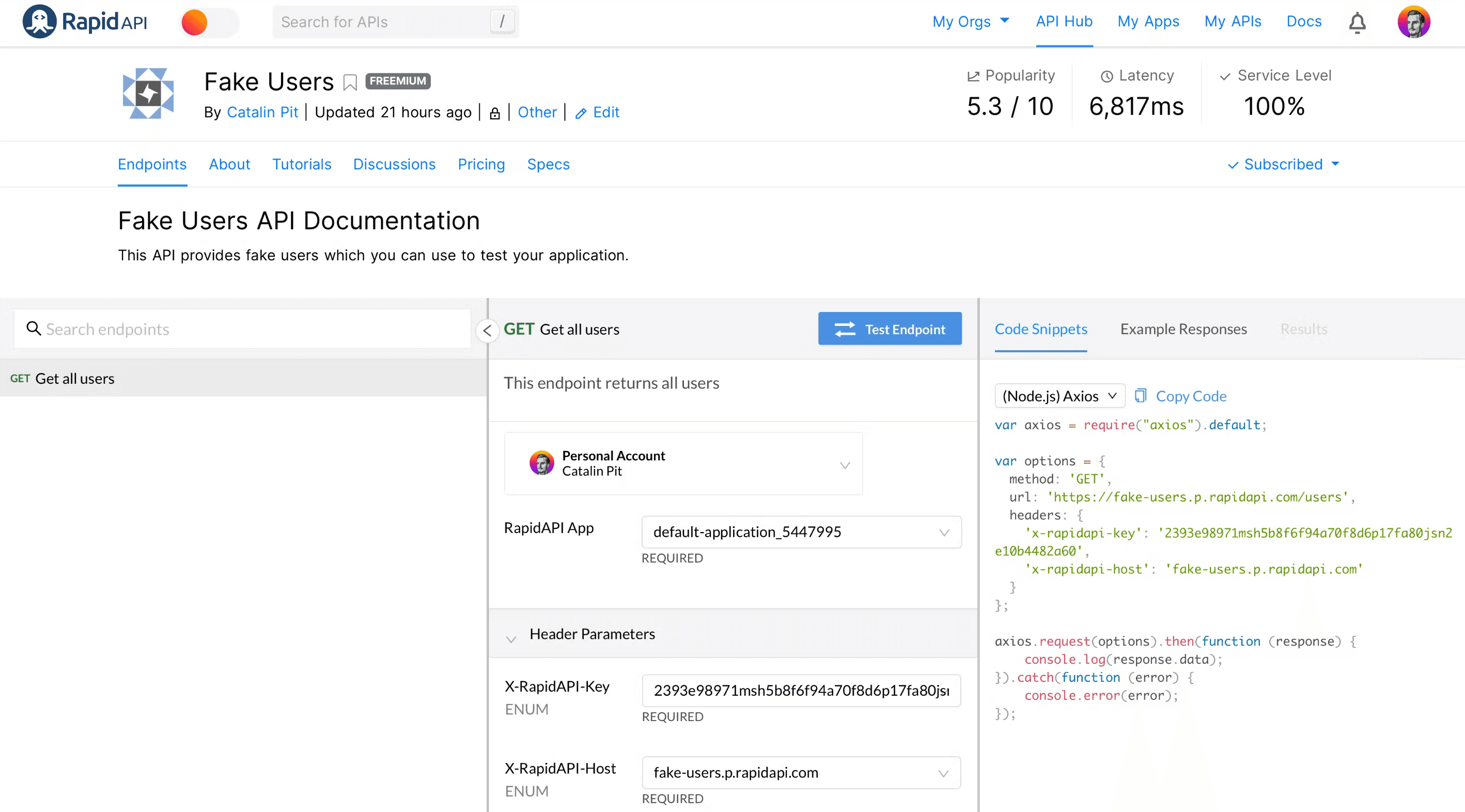The width and height of the screenshot is (1465, 812).
Task: Switch to the Tutorials tab
Action: 301,164
